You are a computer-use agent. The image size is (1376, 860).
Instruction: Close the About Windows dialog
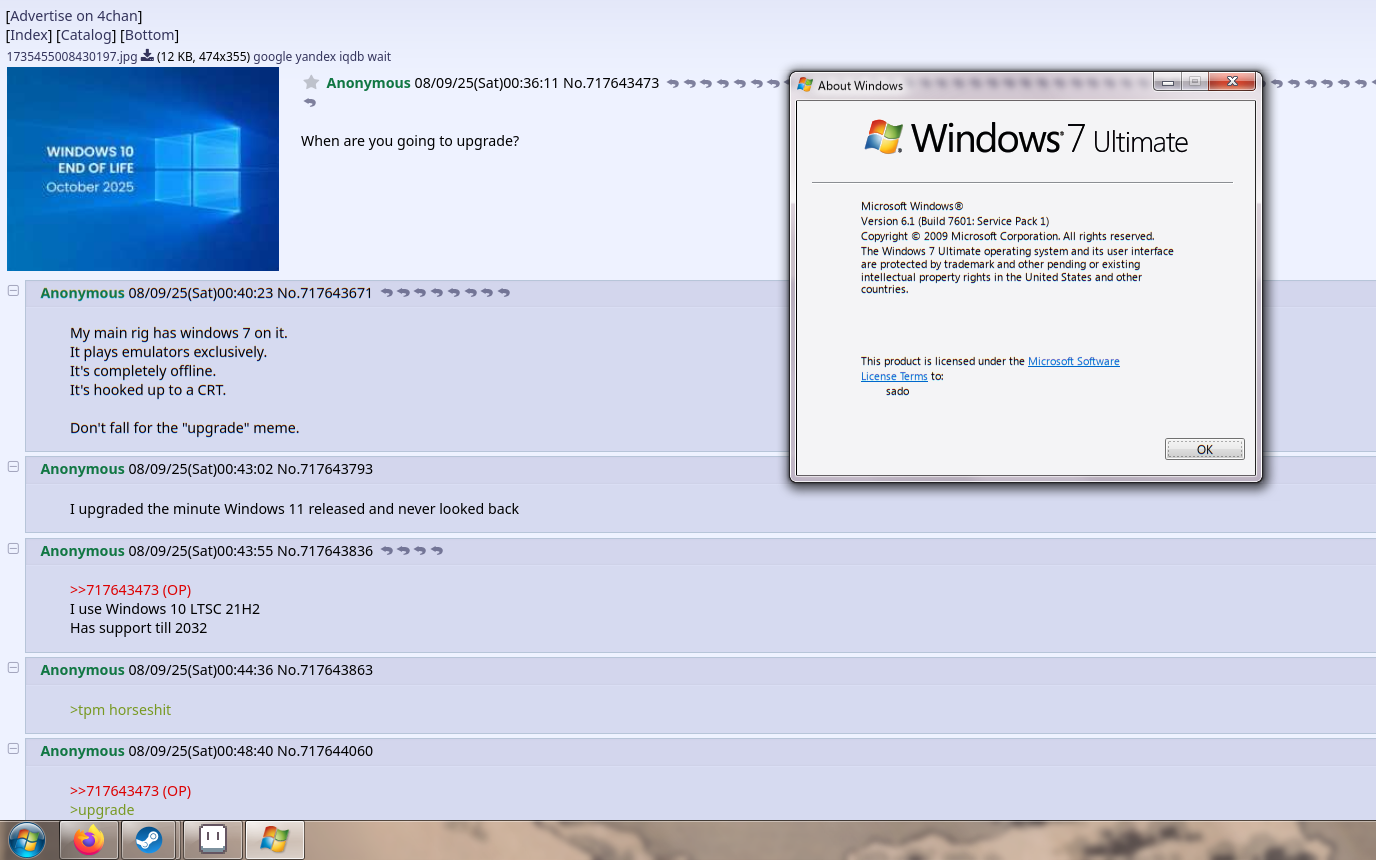point(1232,82)
